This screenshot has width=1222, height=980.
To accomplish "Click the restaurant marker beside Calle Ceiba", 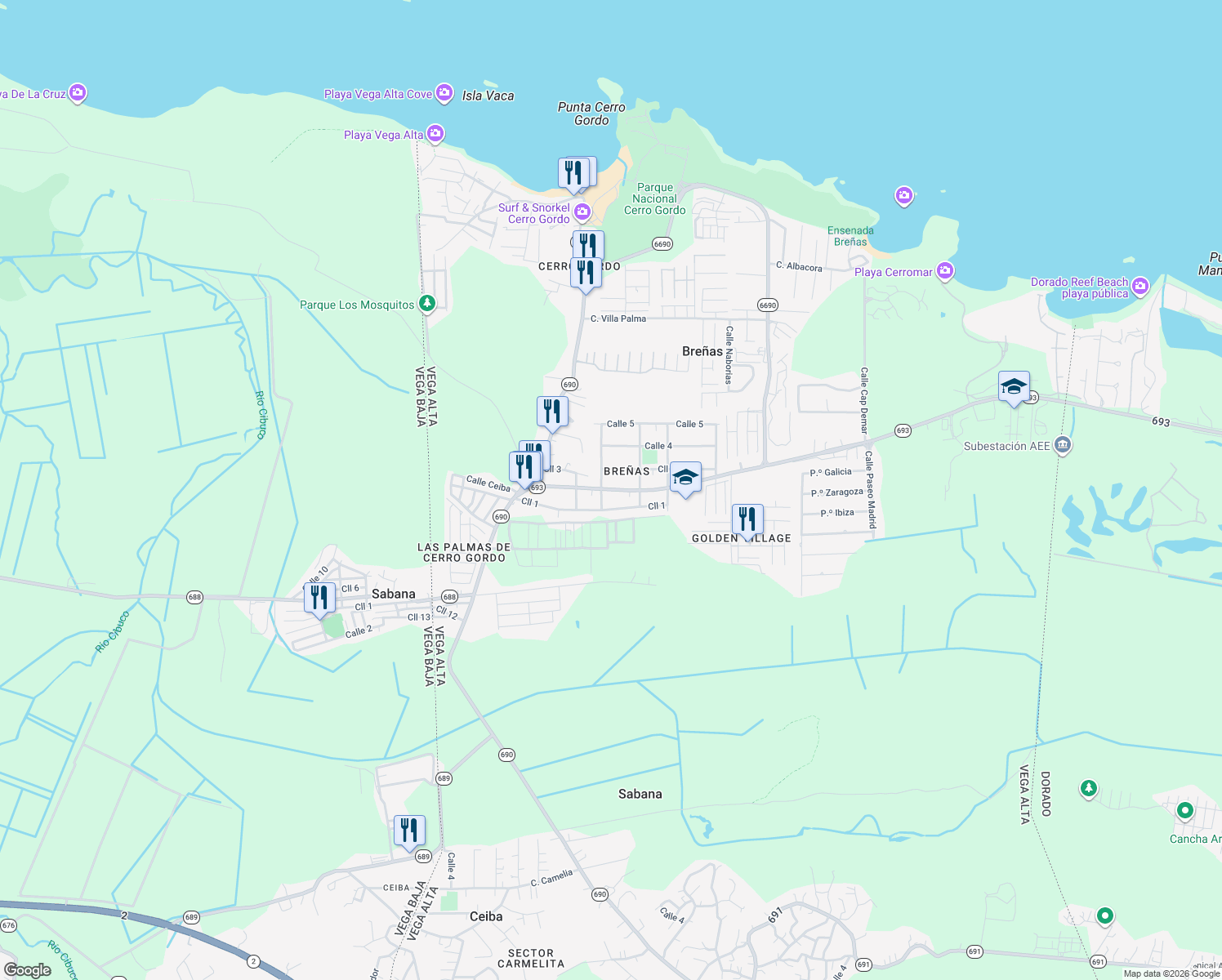I will pyautogui.click(x=527, y=462).
